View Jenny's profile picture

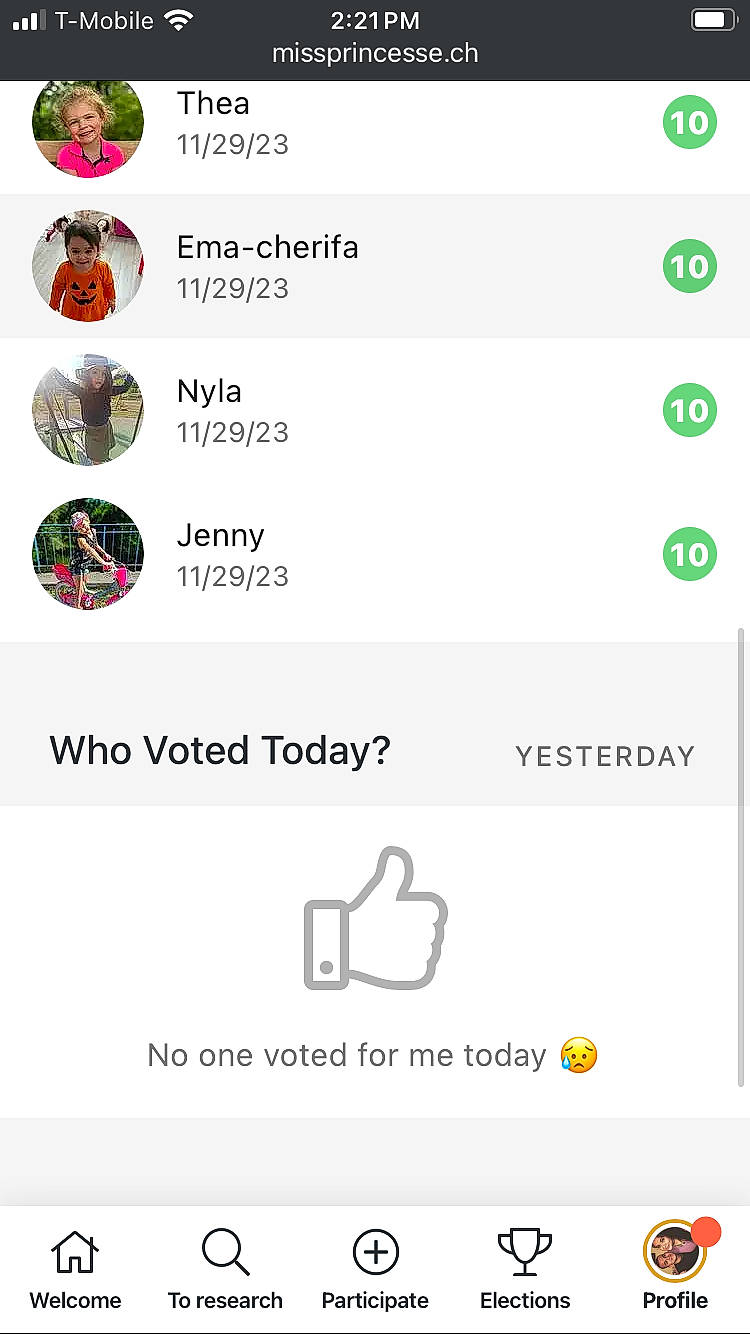(88, 554)
